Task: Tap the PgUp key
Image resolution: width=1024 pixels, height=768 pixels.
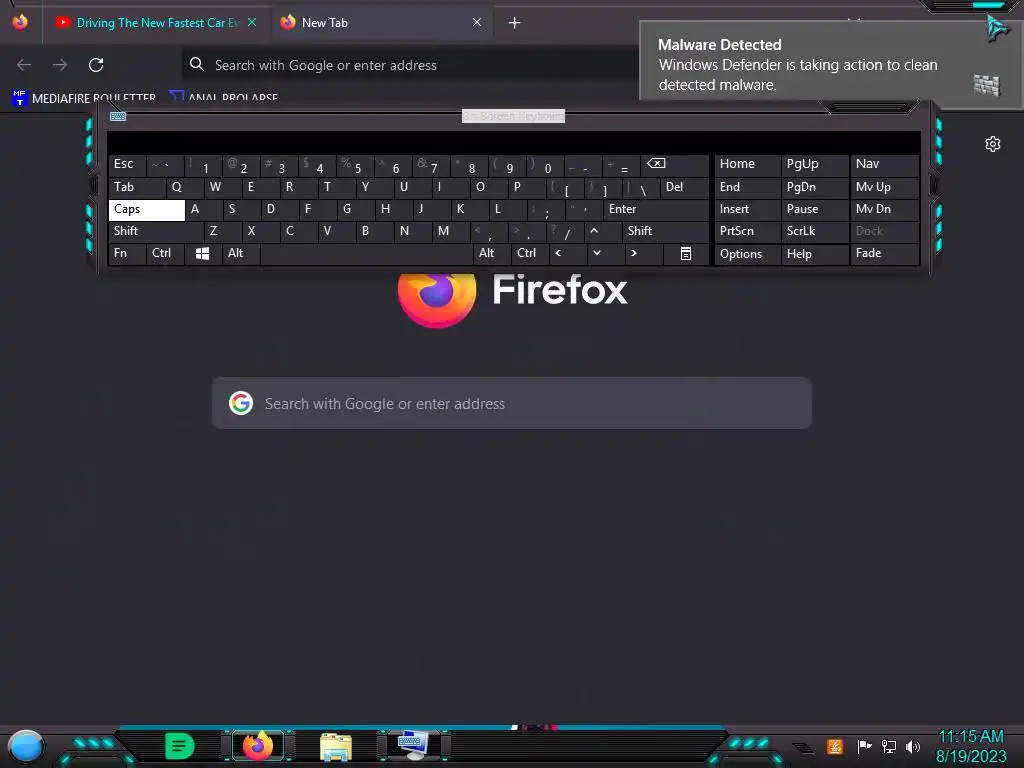Action: pyautogui.click(x=815, y=165)
